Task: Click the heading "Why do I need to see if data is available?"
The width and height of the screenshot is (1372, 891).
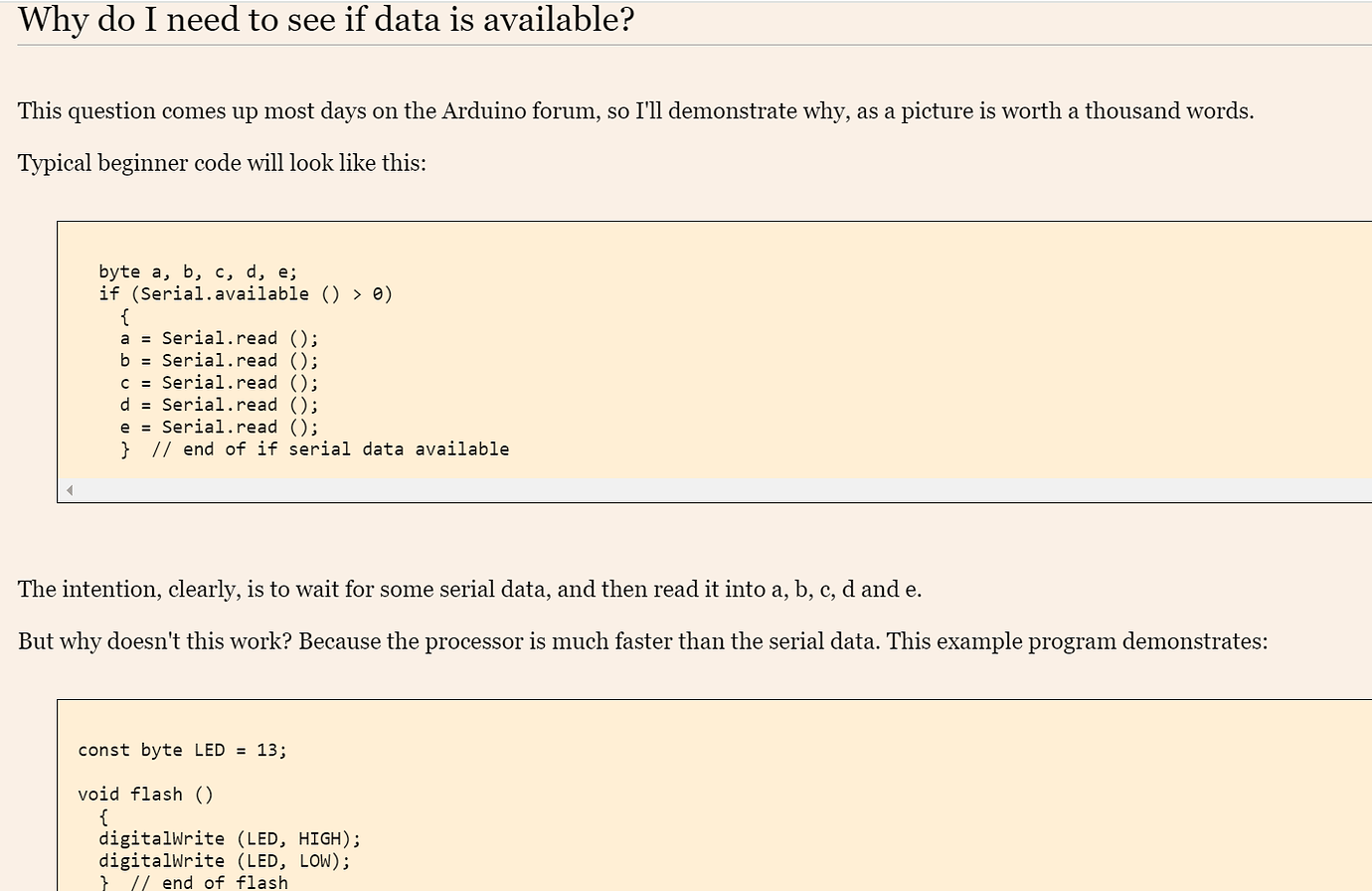Action: (326, 20)
